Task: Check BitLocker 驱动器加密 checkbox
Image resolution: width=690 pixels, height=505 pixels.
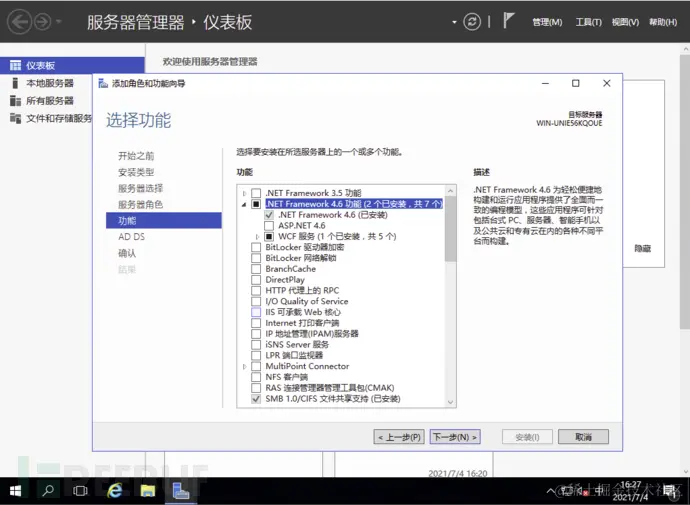Action: (256, 247)
